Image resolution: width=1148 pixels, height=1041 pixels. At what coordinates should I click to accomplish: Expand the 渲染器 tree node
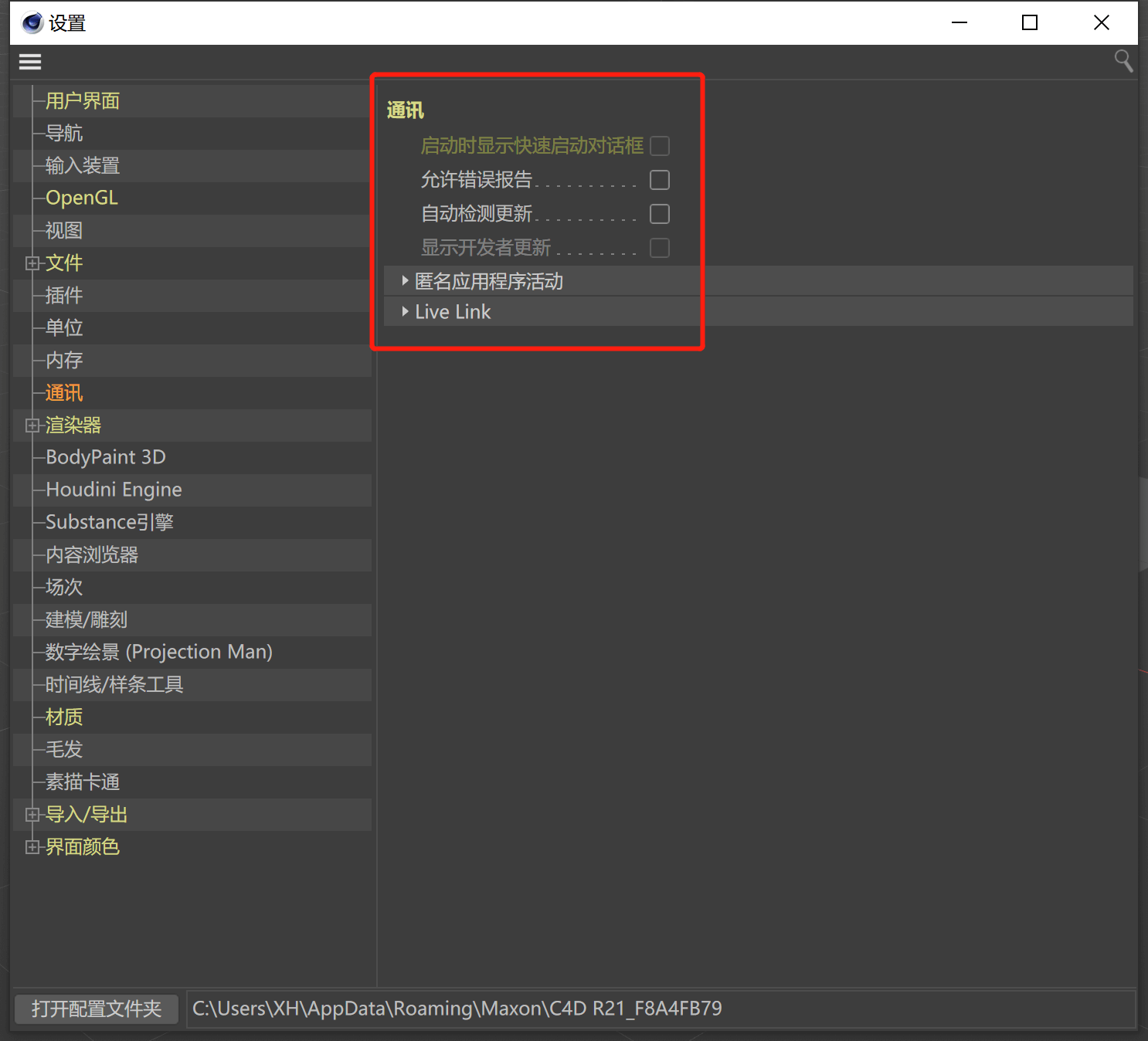(x=32, y=426)
